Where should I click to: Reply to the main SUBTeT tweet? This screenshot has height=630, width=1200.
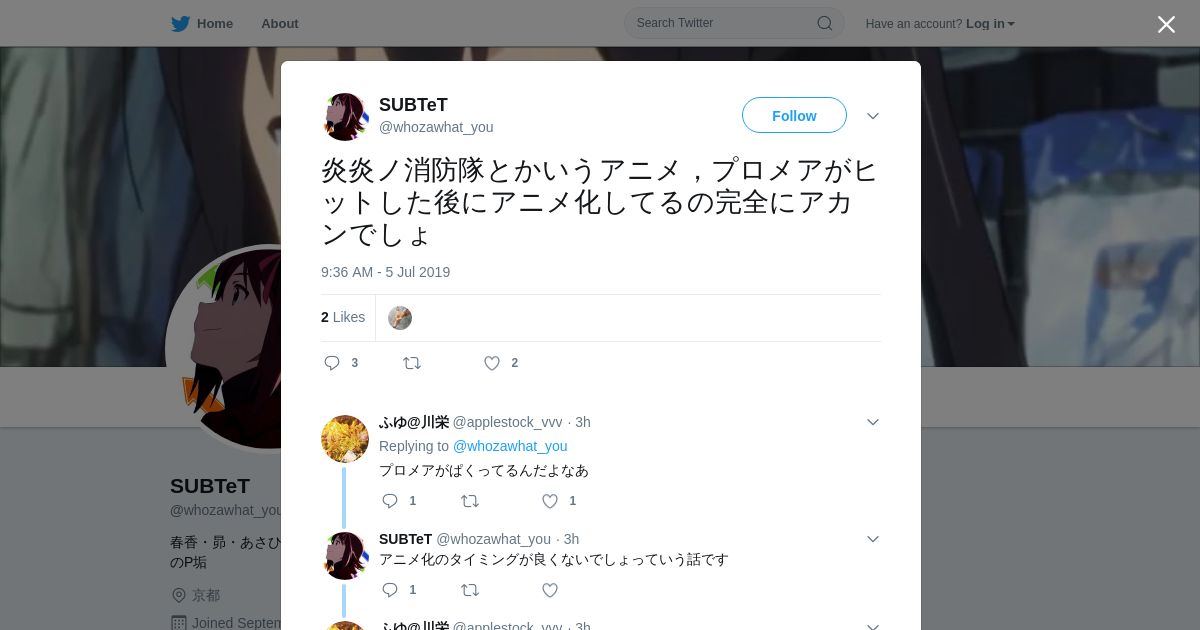[x=332, y=363]
